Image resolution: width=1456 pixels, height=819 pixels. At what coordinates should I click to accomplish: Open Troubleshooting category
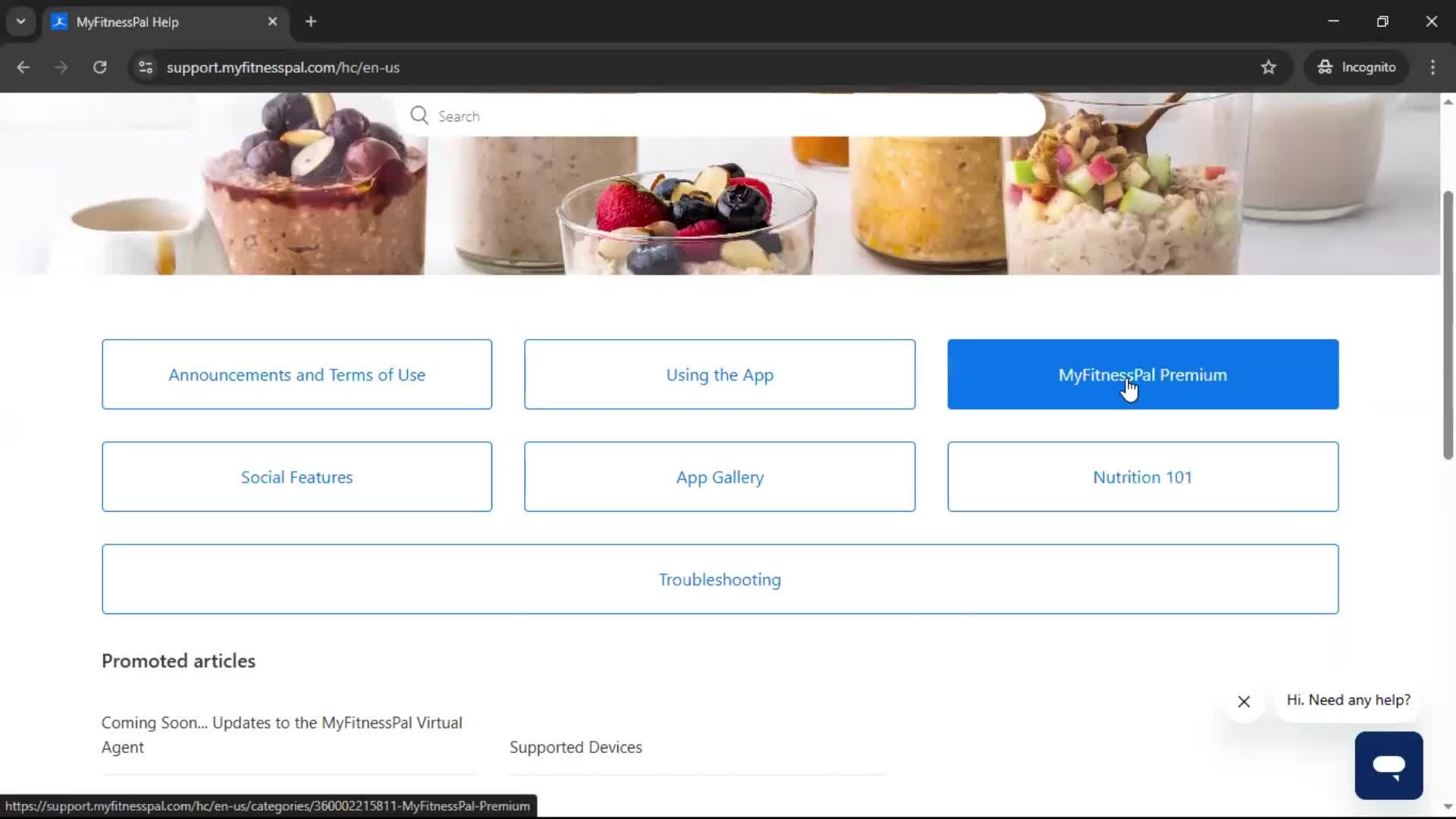tap(720, 579)
